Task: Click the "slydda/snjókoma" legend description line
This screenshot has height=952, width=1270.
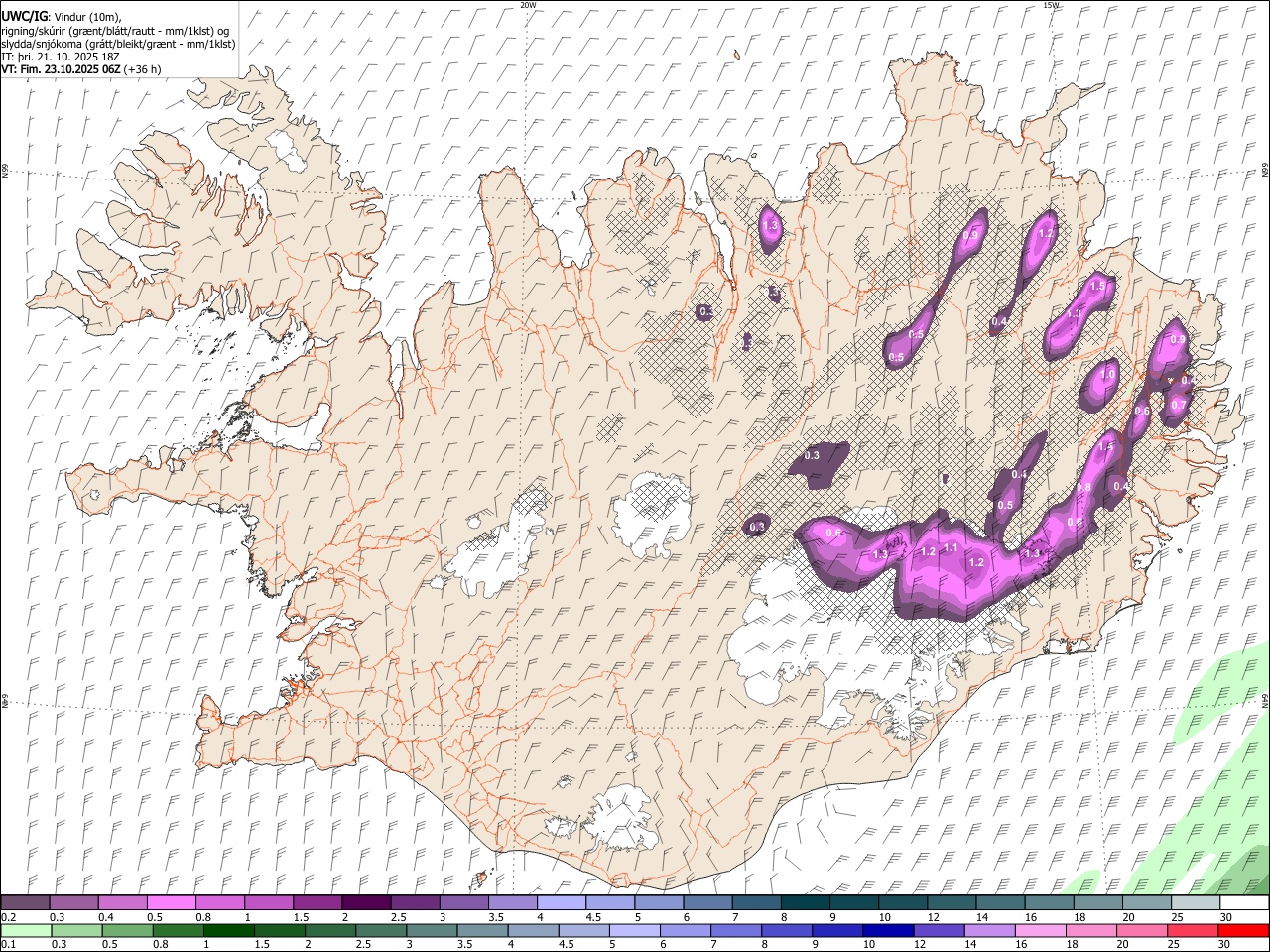Action: [x=118, y=44]
